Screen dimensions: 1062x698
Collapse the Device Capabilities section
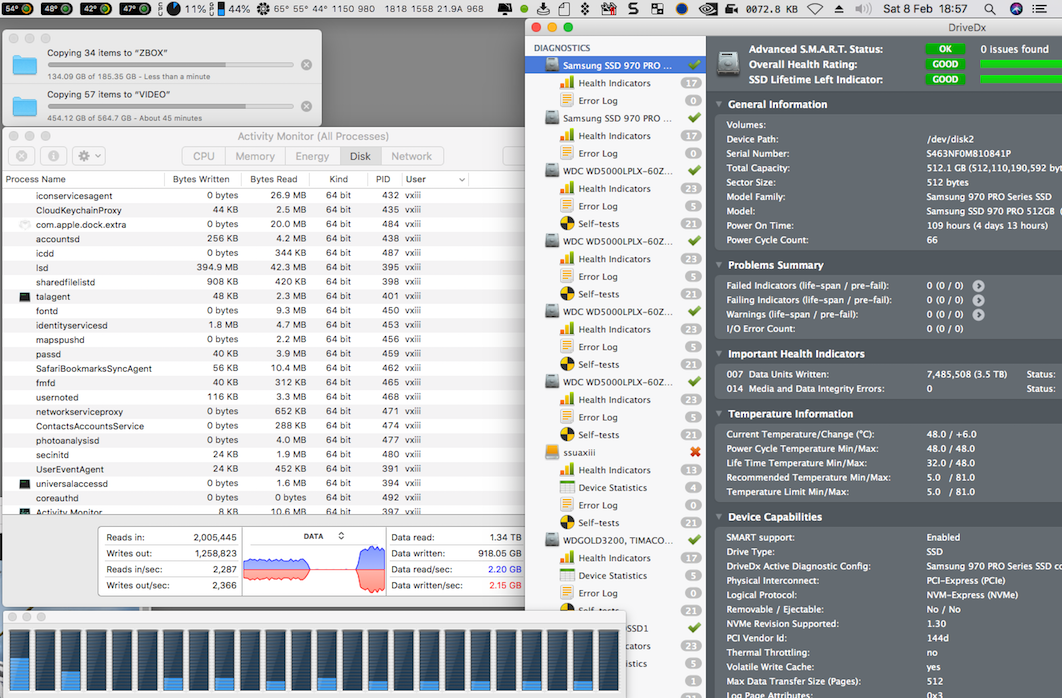719,517
